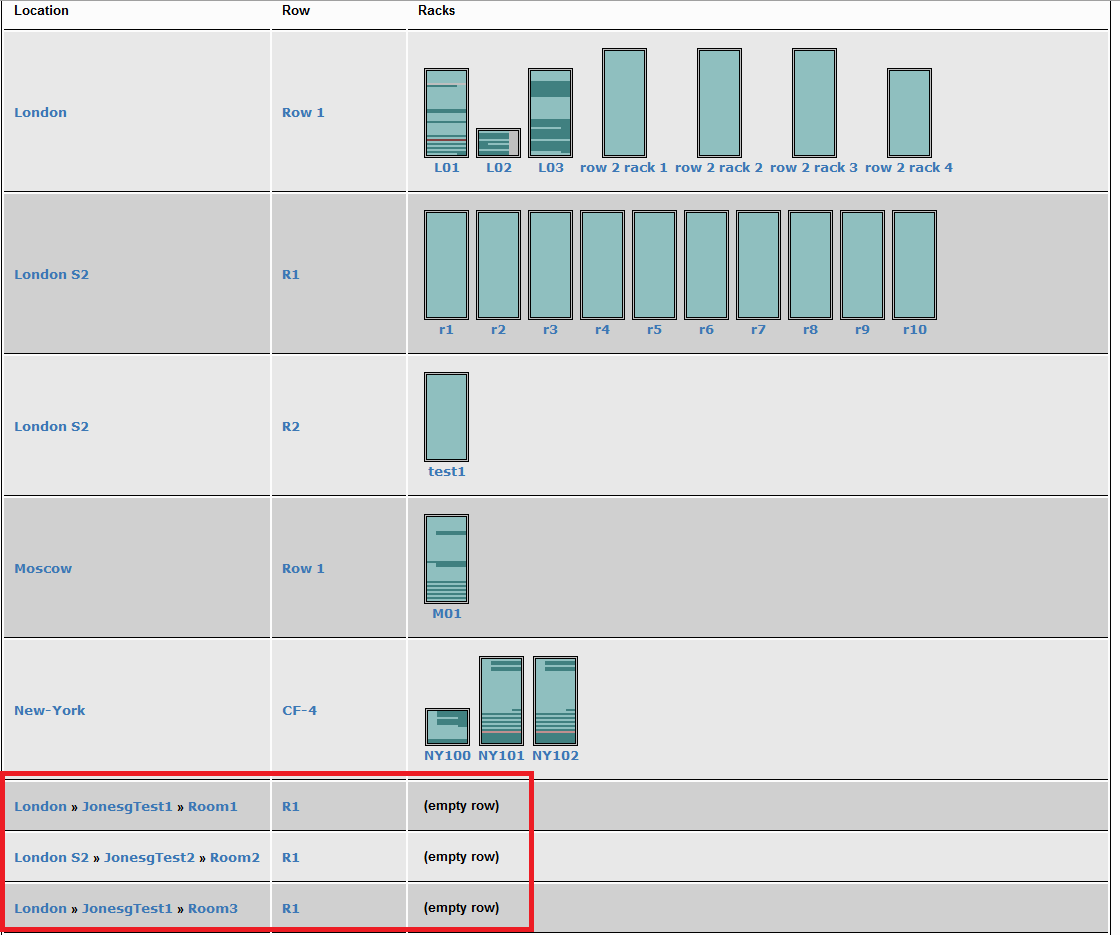This screenshot has height=935, width=1120.
Task: Open the r10 rack thumbnail
Action: point(914,265)
